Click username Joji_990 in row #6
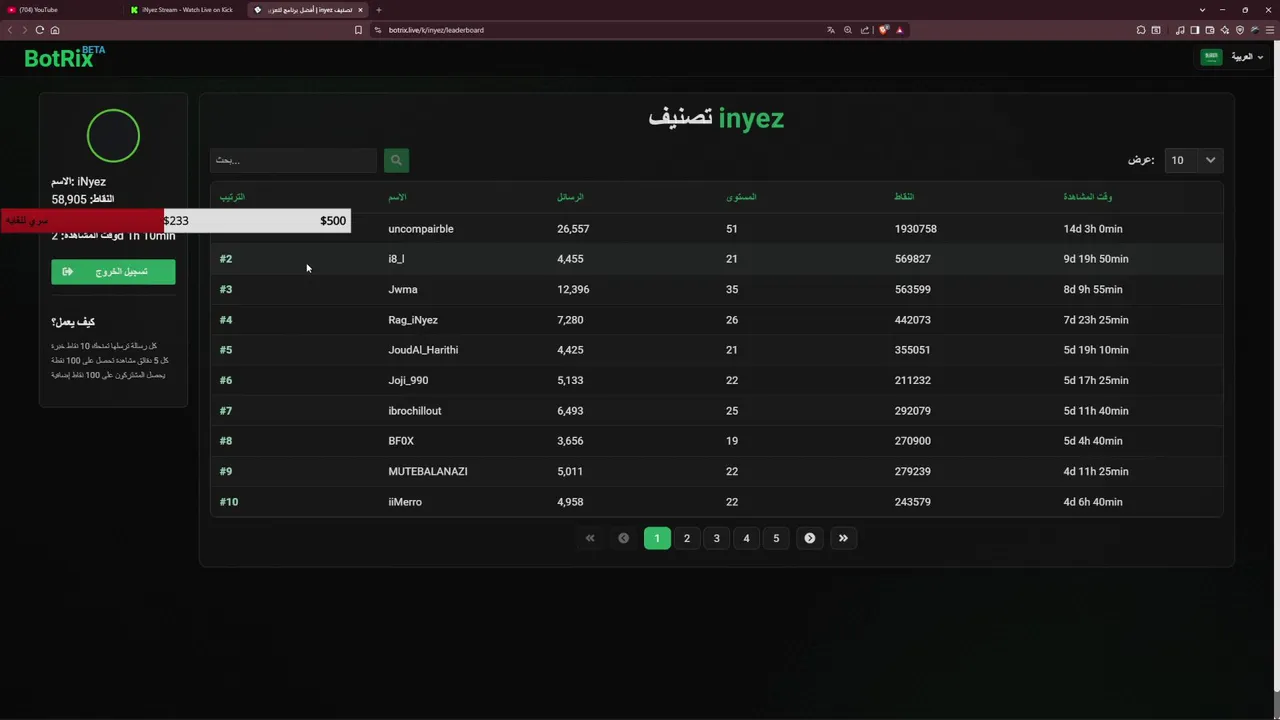The image size is (1280, 720). [408, 381]
